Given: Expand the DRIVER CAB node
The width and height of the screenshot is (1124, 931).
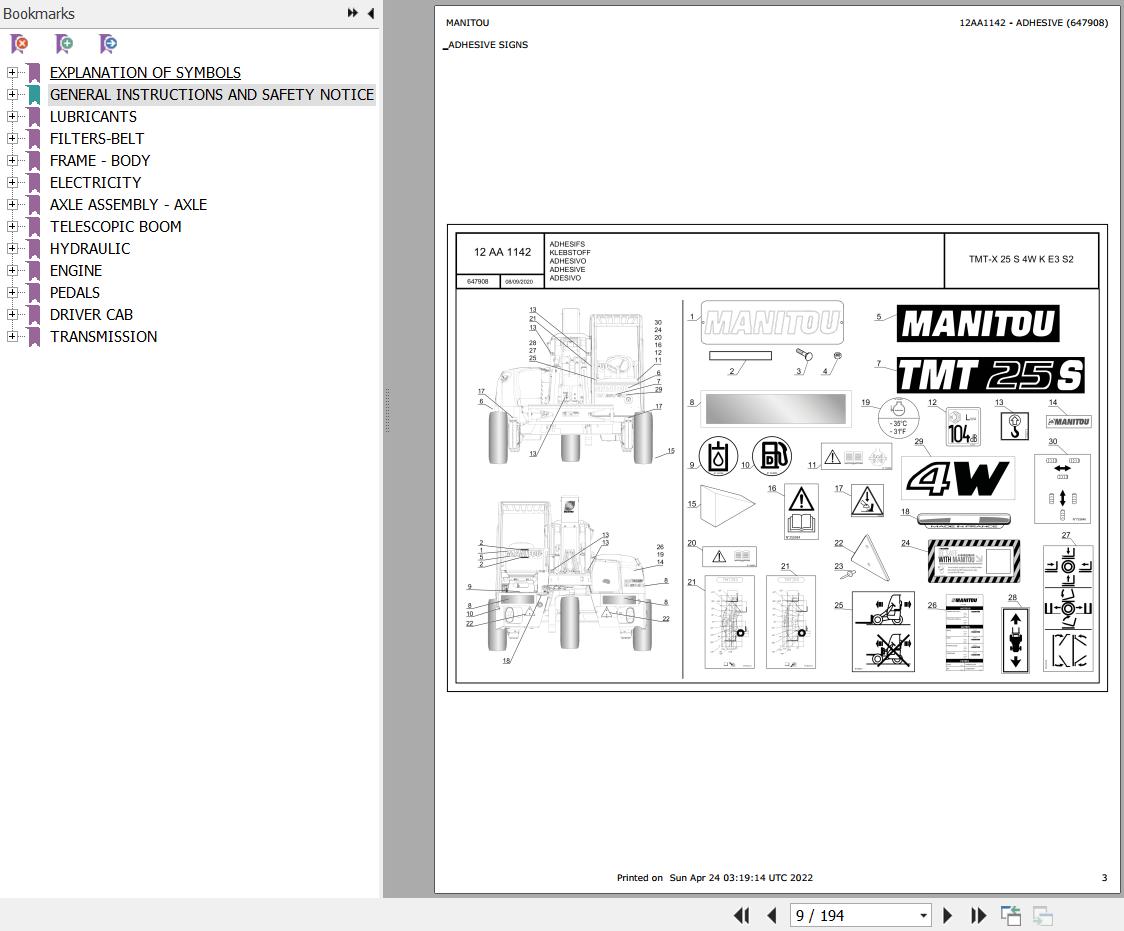Looking at the screenshot, I should [11, 315].
